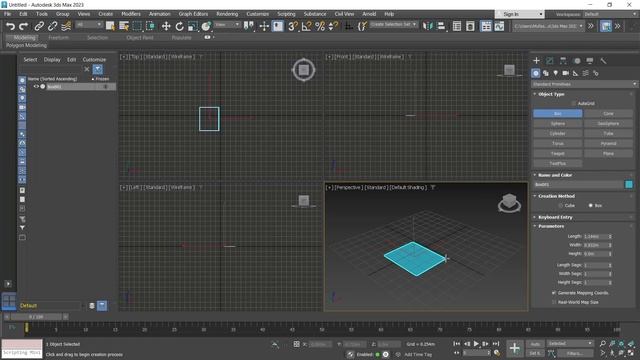Activate Bind to Space Warp tool
This screenshot has height=360, width=640.
coord(66,27)
